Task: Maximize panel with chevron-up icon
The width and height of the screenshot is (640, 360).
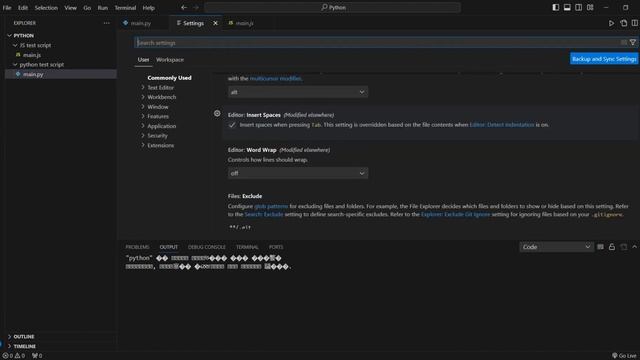Action: (634, 247)
